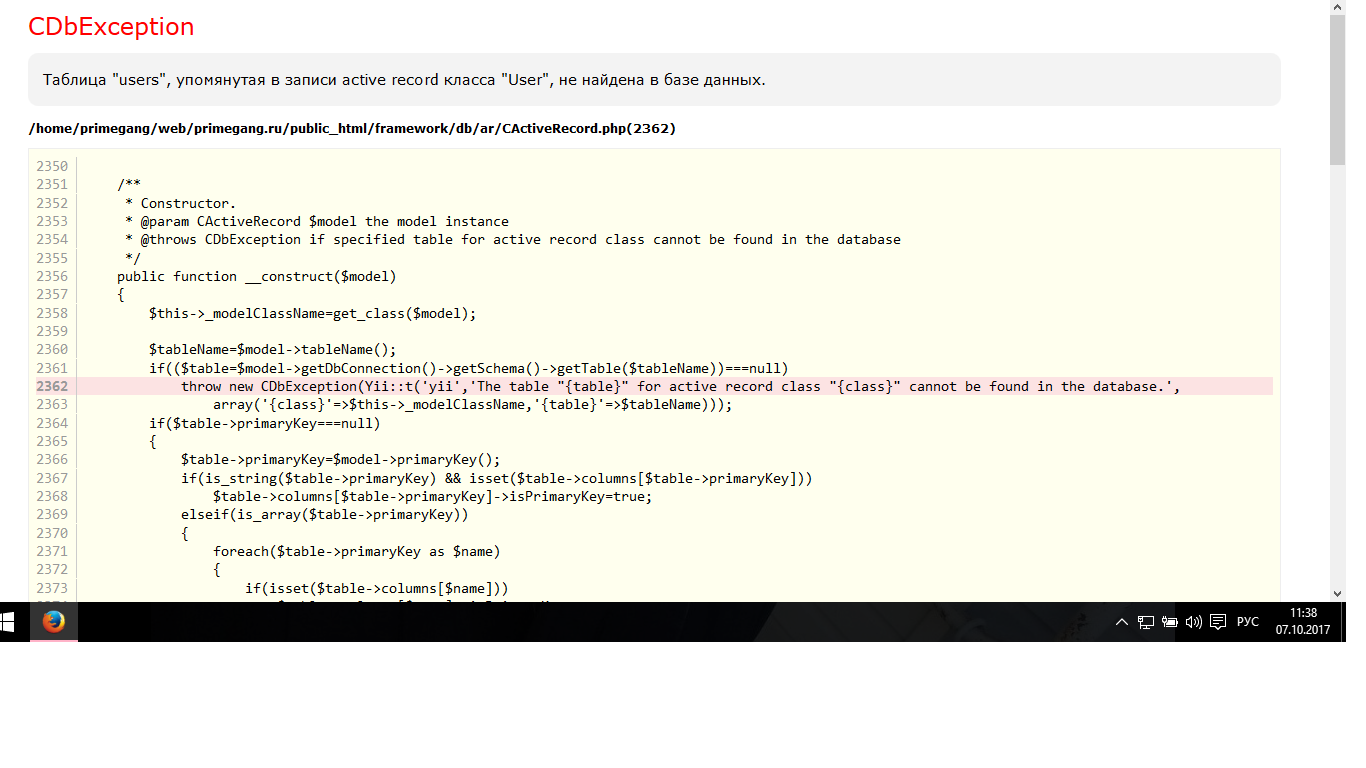Click the scrollbar down arrow

(x=1337, y=593)
